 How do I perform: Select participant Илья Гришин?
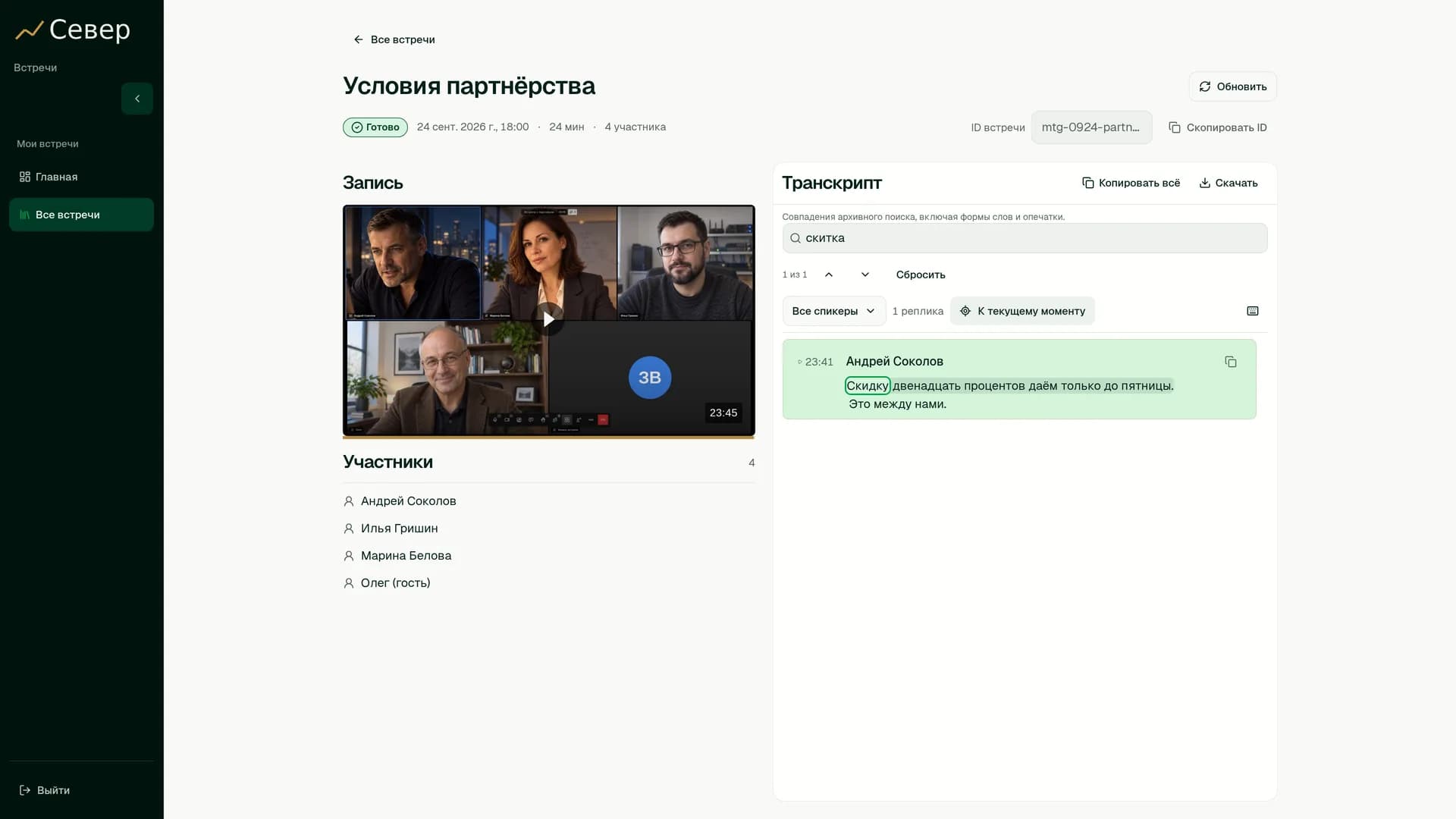click(x=391, y=529)
